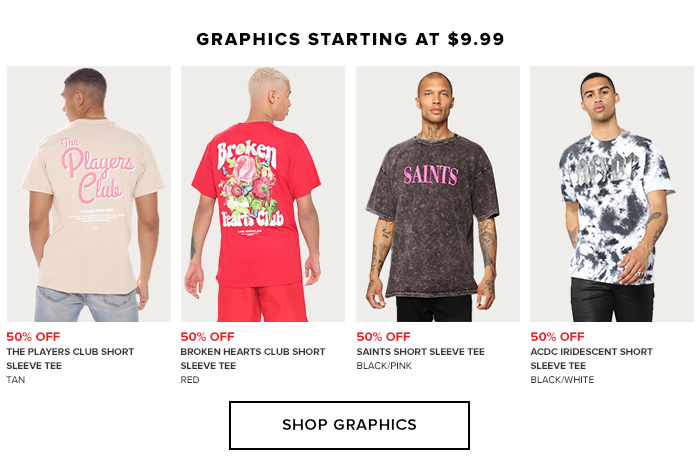Click the pink SAINTS graphic on the shirt

coord(430,174)
